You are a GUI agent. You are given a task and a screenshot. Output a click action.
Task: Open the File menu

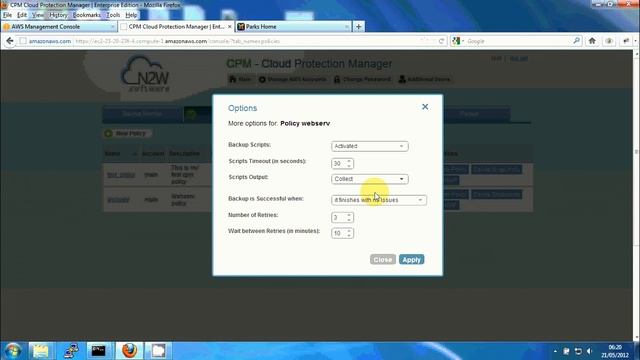pyautogui.click(x=7, y=15)
